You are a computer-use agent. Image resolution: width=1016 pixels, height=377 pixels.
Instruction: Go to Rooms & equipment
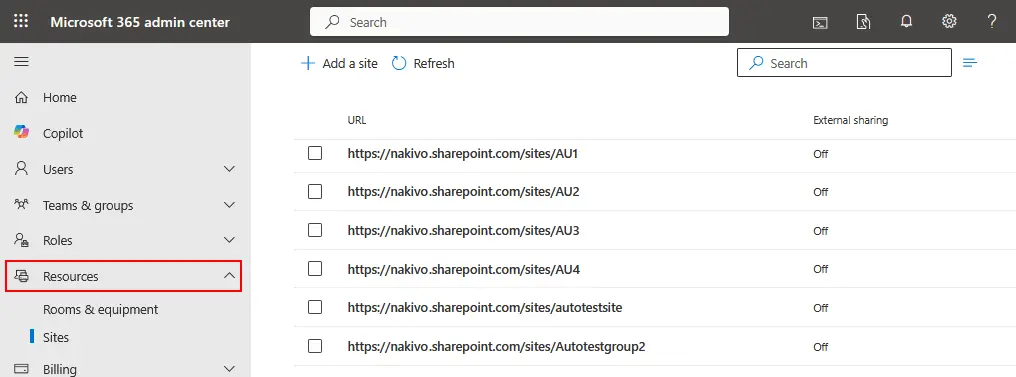pos(100,310)
